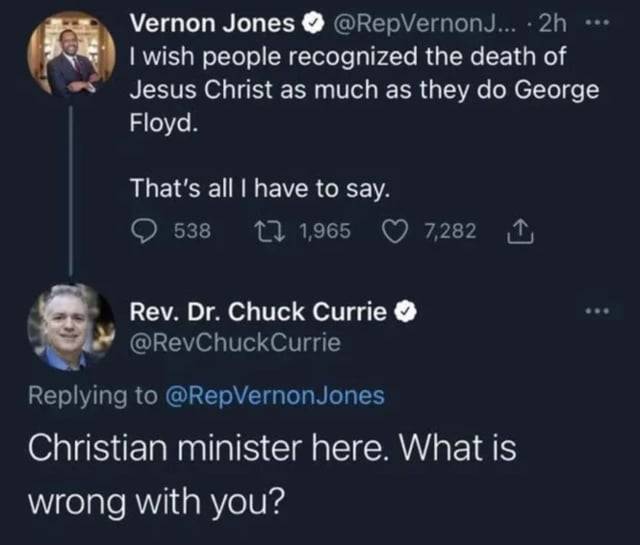Click the 7,282 likes count
This screenshot has width=640, height=545.
(450, 232)
